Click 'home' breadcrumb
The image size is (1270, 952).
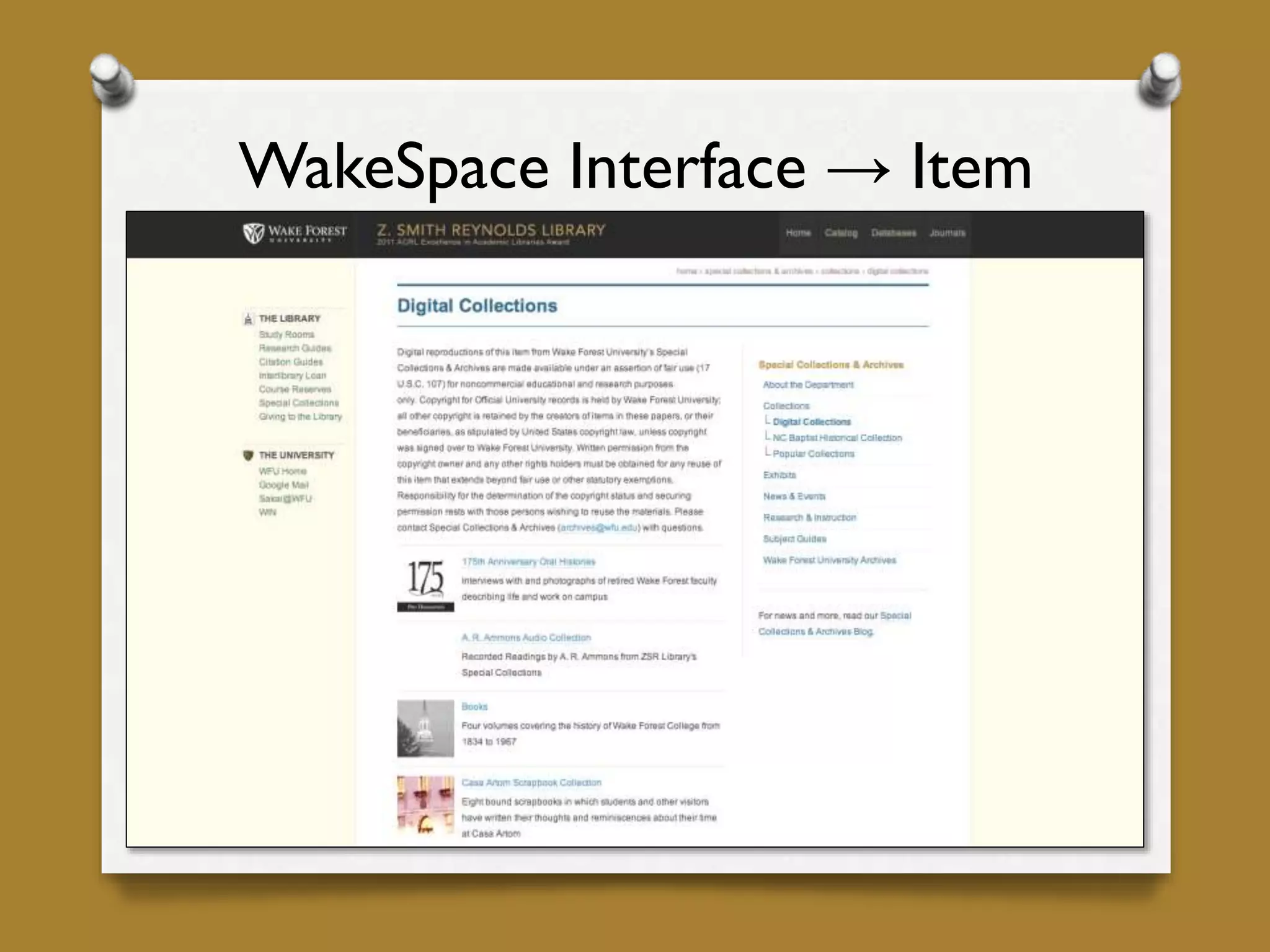(686, 271)
